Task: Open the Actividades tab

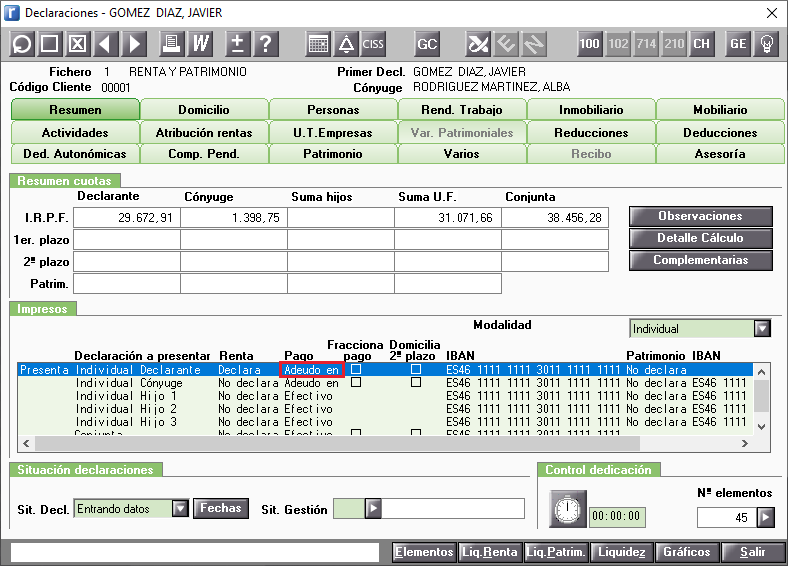Action: 75,133
